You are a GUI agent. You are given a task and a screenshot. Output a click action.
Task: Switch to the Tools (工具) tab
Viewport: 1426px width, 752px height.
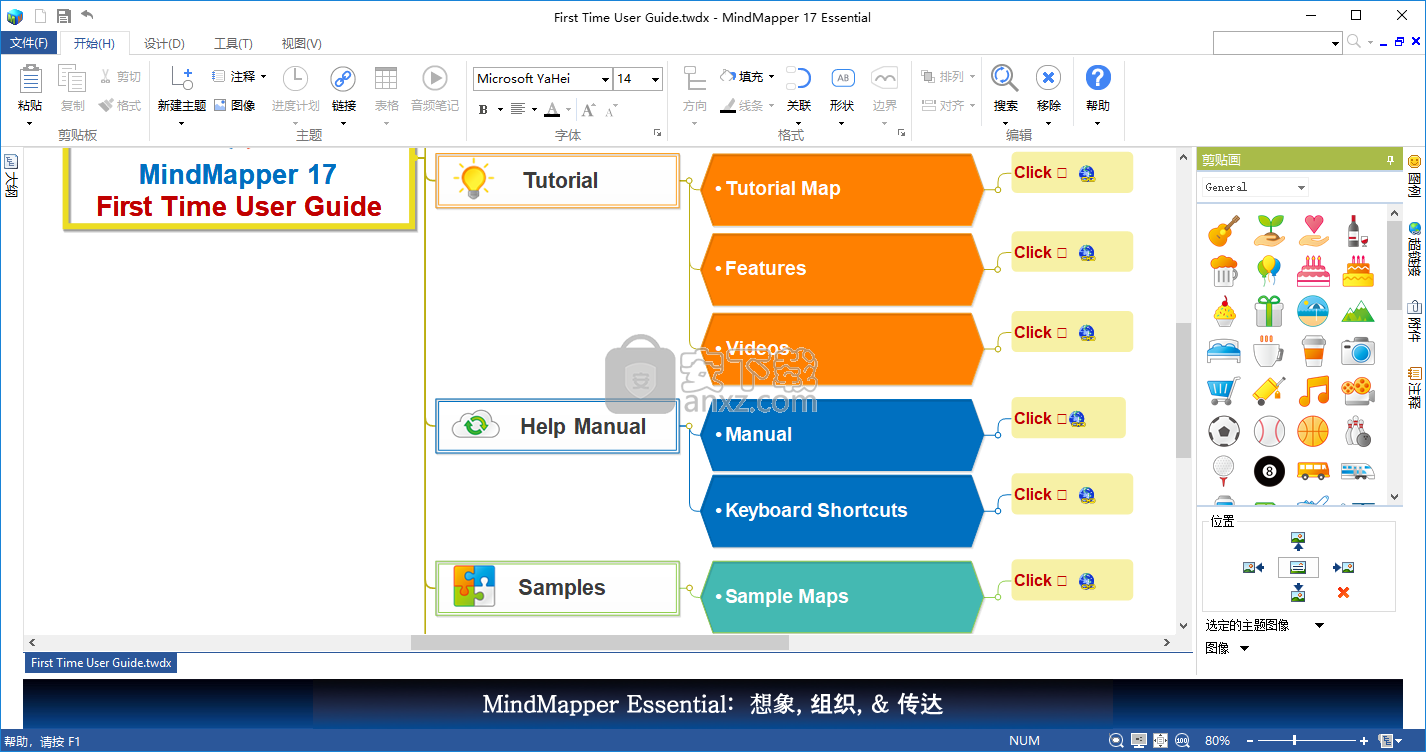coord(233,43)
